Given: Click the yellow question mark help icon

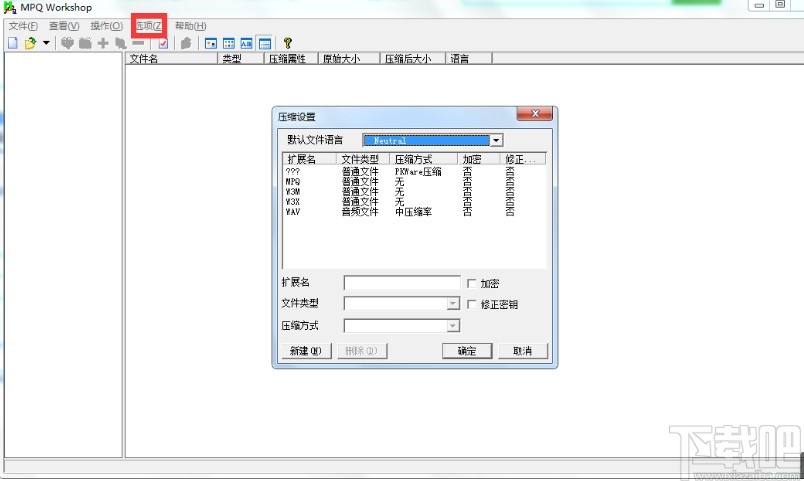Looking at the screenshot, I should (x=288, y=43).
